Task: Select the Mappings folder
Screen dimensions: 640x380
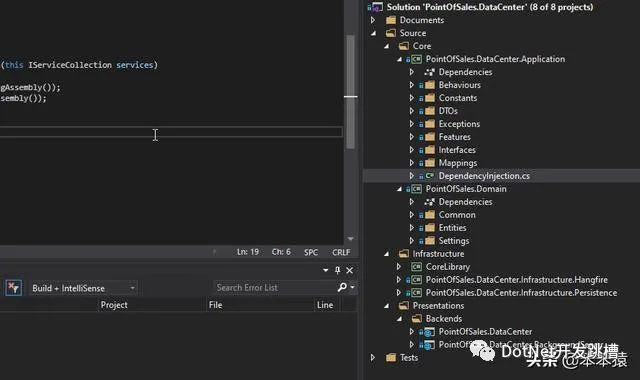Action: pyautogui.click(x=458, y=163)
